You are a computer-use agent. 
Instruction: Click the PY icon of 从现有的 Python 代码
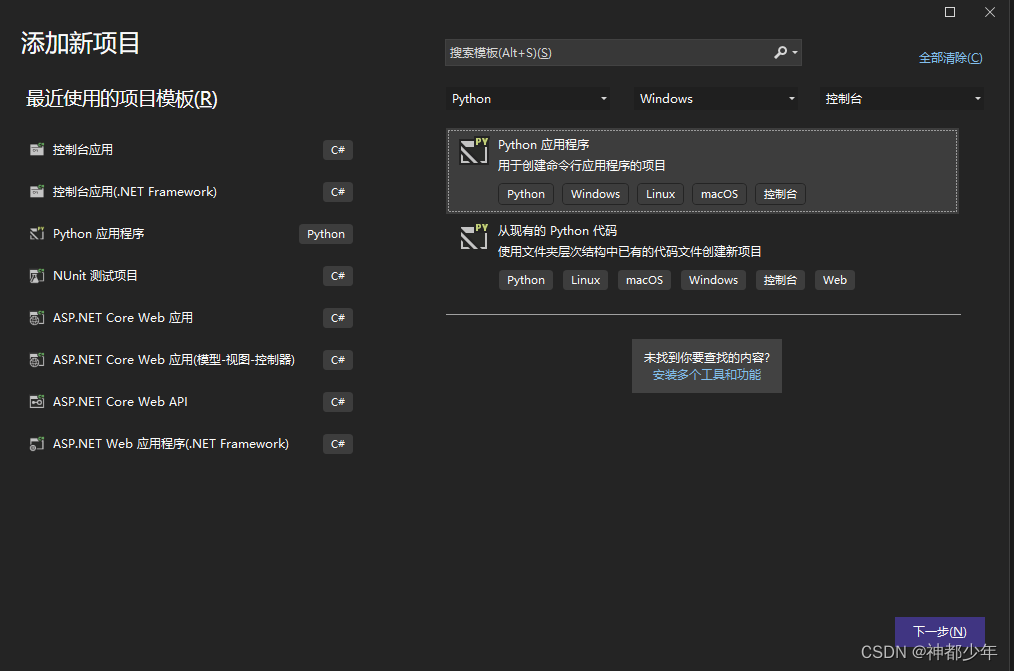click(x=473, y=237)
